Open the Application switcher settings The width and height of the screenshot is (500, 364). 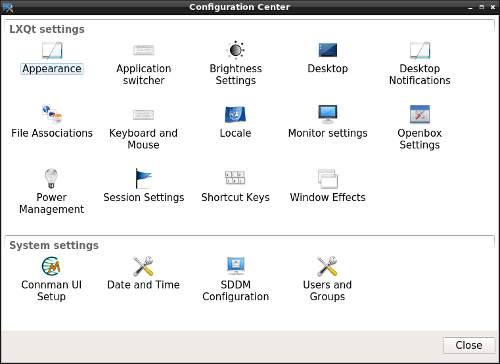click(x=144, y=50)
